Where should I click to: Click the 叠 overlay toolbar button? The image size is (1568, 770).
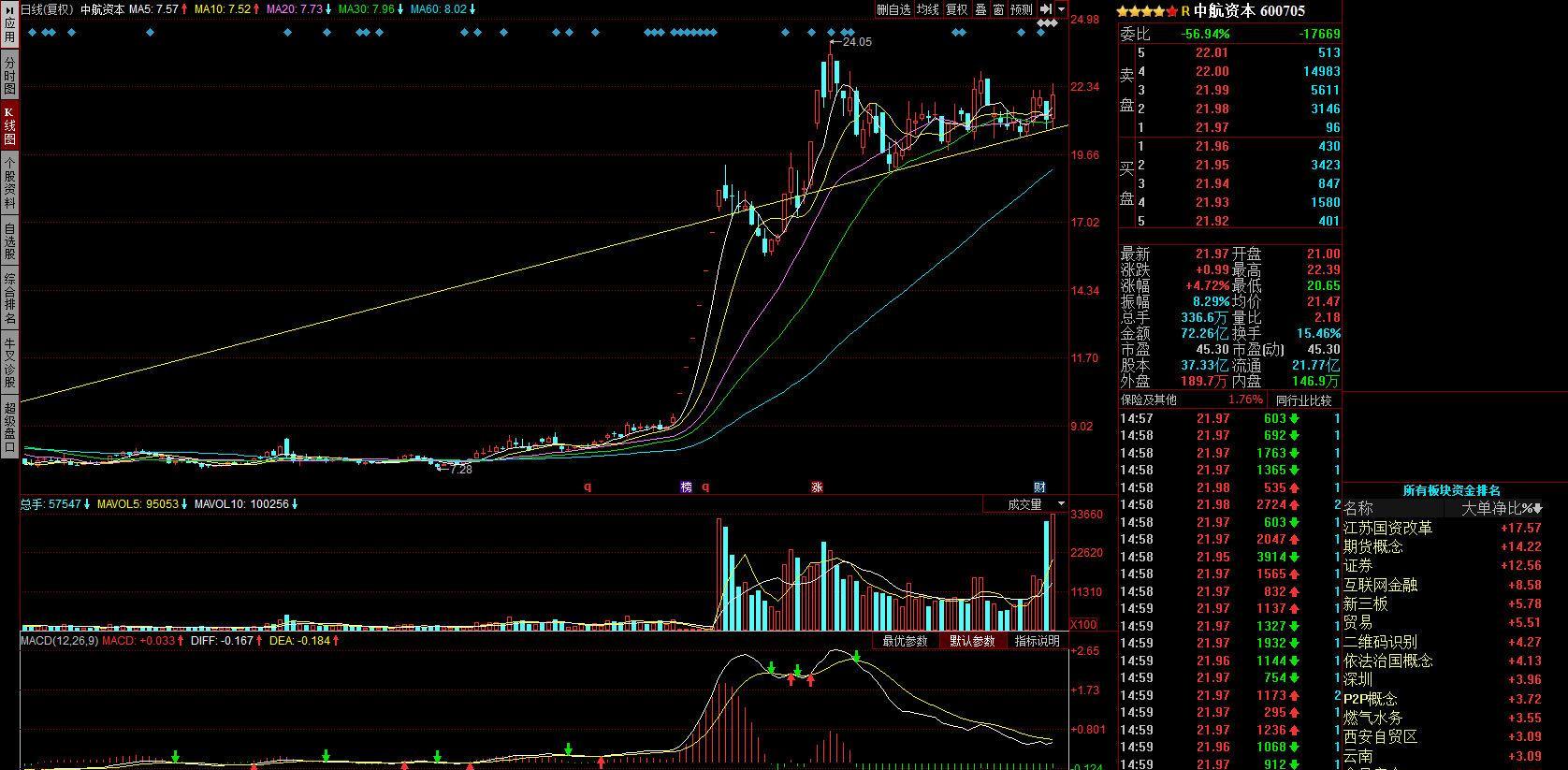(980, 9)
